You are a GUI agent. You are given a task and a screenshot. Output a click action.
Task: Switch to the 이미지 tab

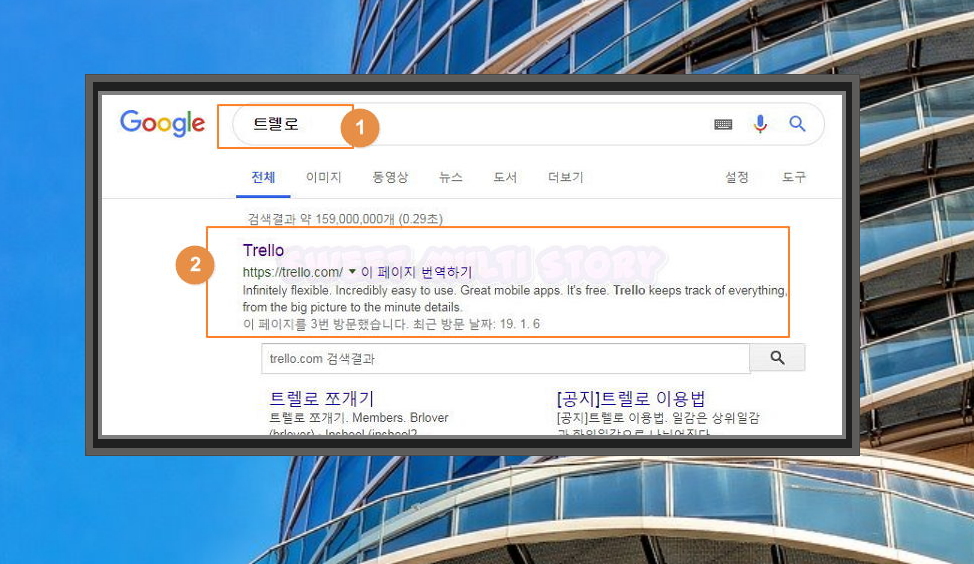[324, 178]
